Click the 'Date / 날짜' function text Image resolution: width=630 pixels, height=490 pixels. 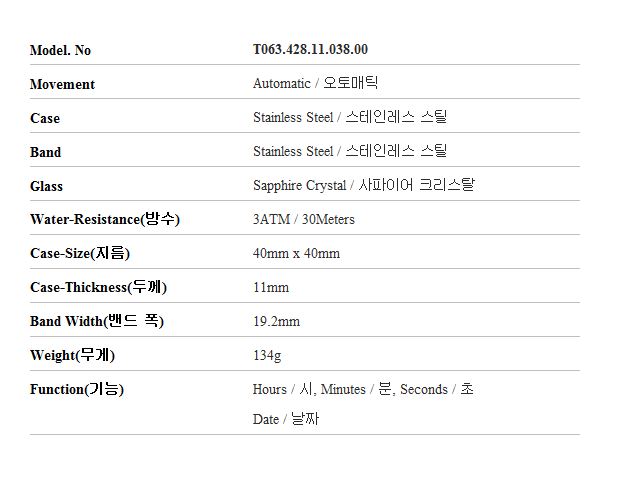(286, 419)
